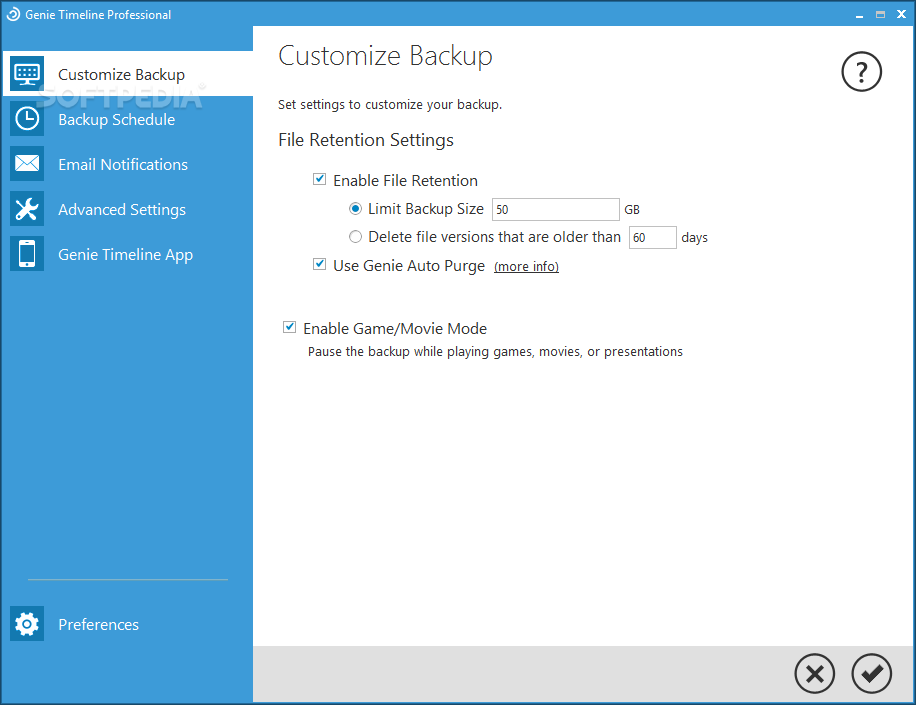The image size is (916, 705).
Task: Select Genie Timeline App section label
Action: [x=126, y=255]
